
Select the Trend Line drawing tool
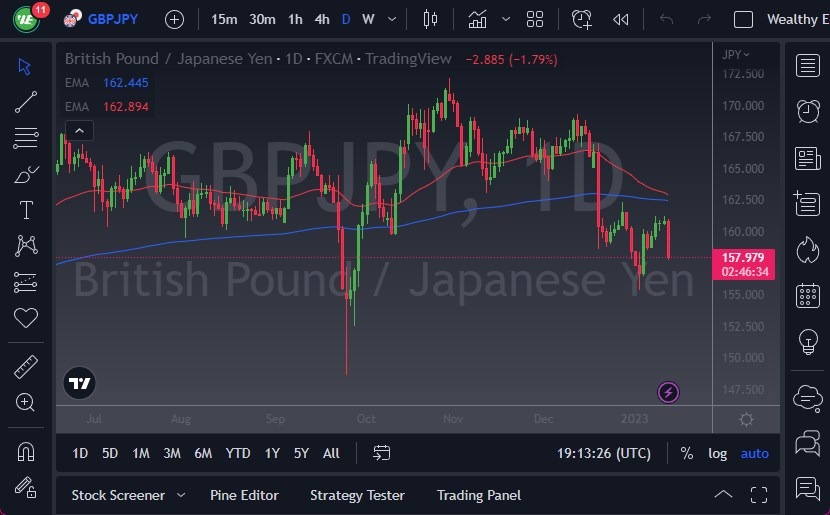coord(26,101)
